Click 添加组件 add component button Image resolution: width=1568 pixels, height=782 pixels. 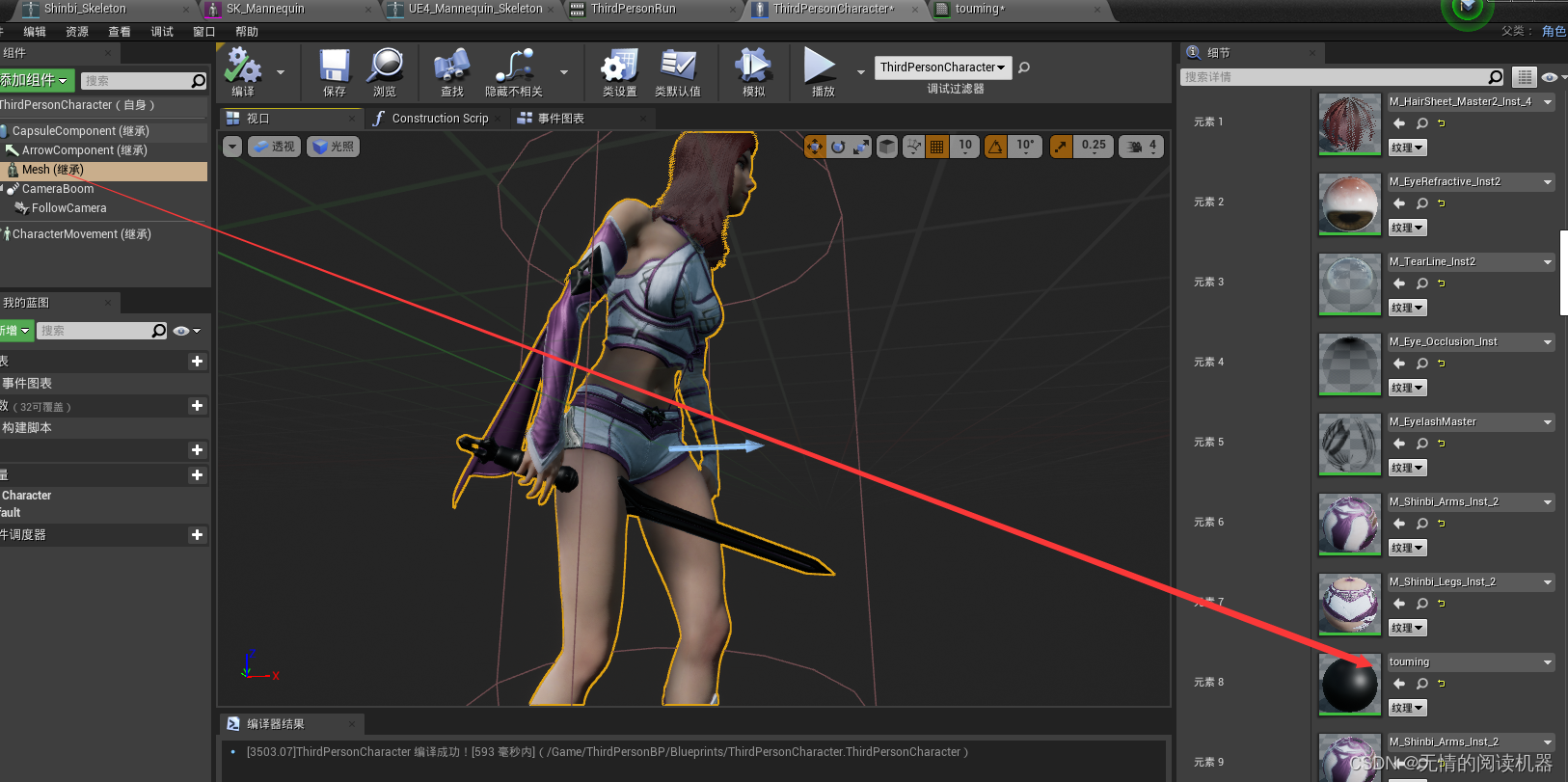[35, 80]
